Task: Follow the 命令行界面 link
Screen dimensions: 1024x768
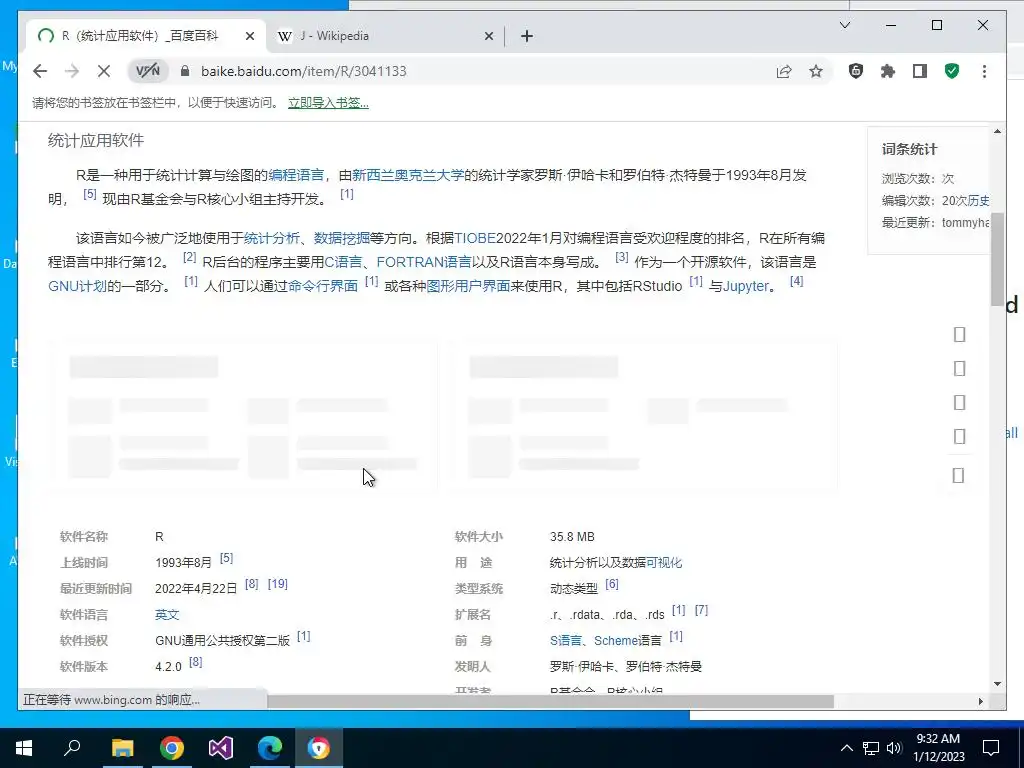Action: tap(323, 286)
